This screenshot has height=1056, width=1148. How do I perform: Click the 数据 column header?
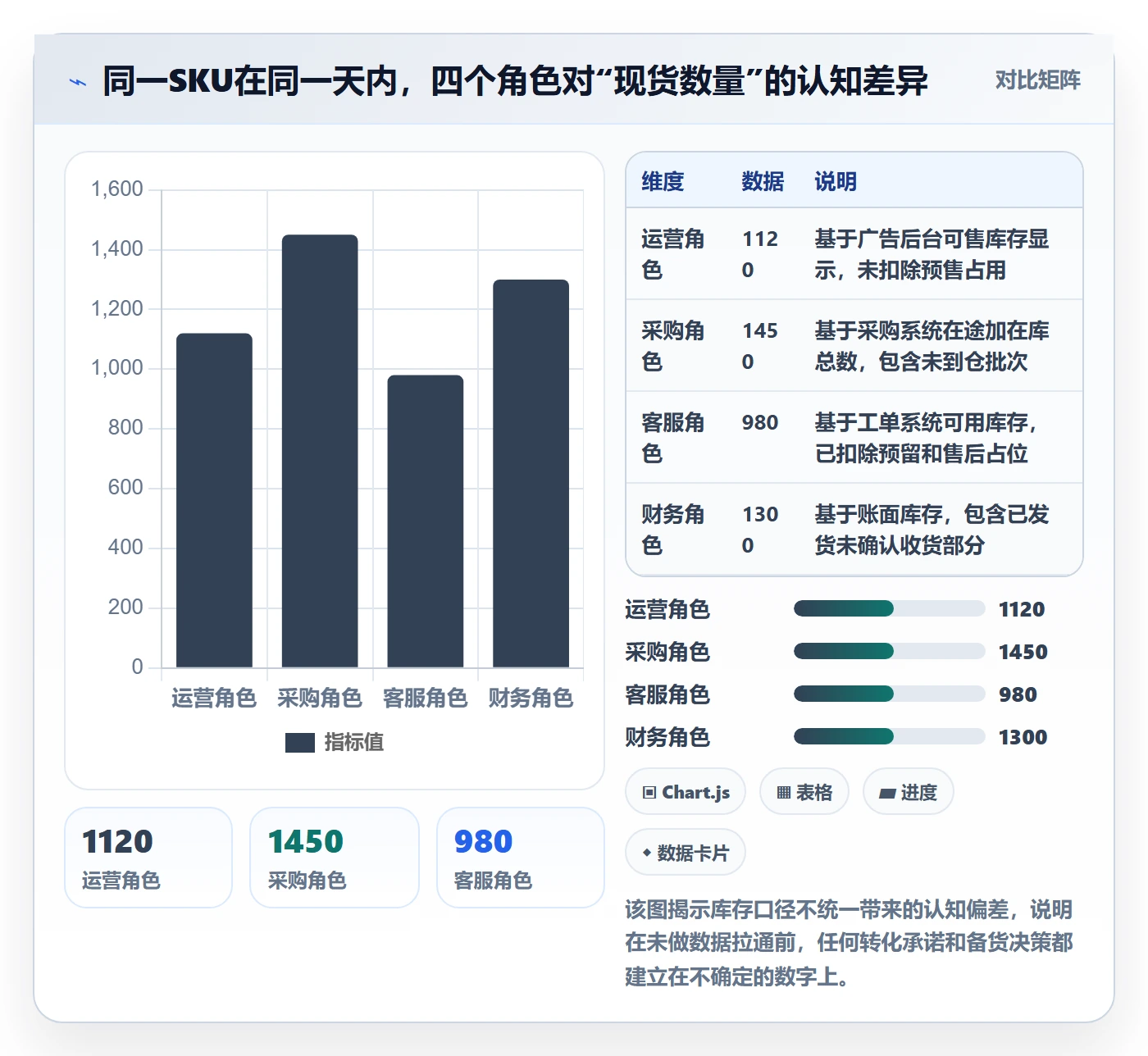tap(763, 181)
